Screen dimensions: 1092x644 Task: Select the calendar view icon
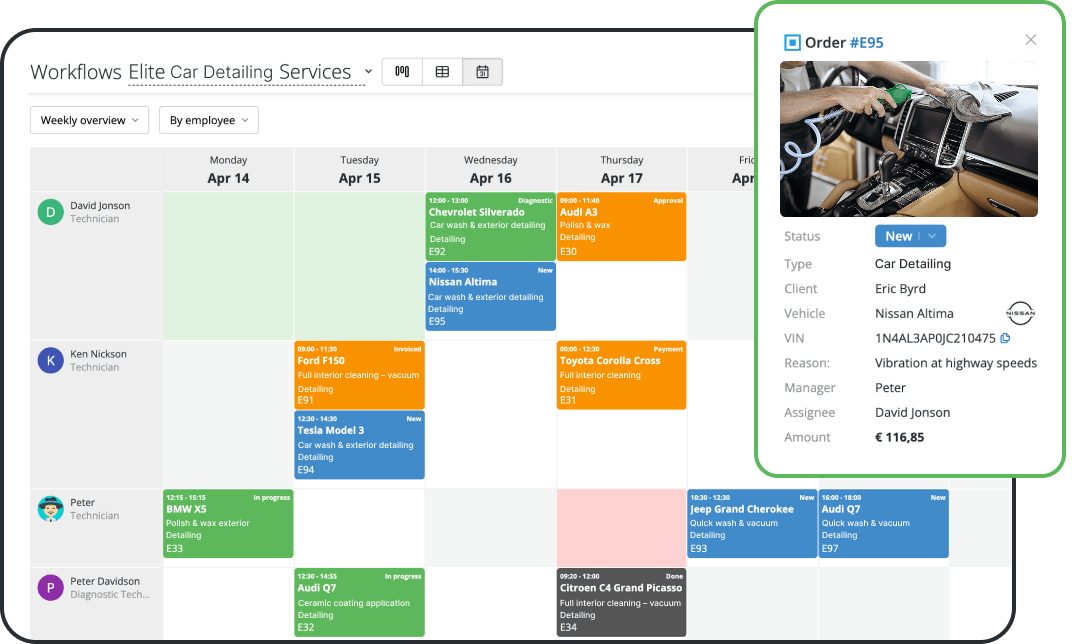[x=483, y=71]
